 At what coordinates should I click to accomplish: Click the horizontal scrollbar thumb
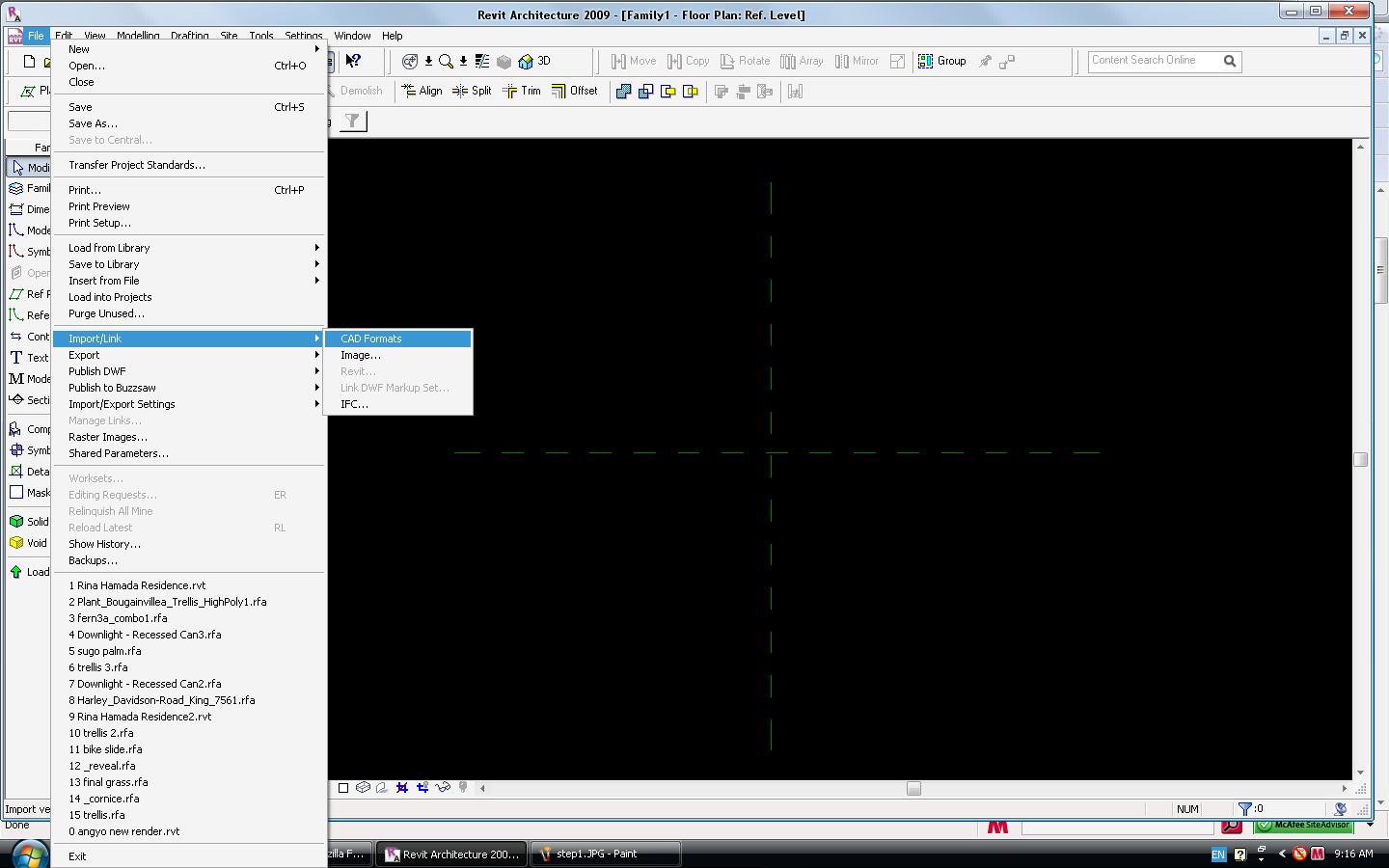point(913,788)
